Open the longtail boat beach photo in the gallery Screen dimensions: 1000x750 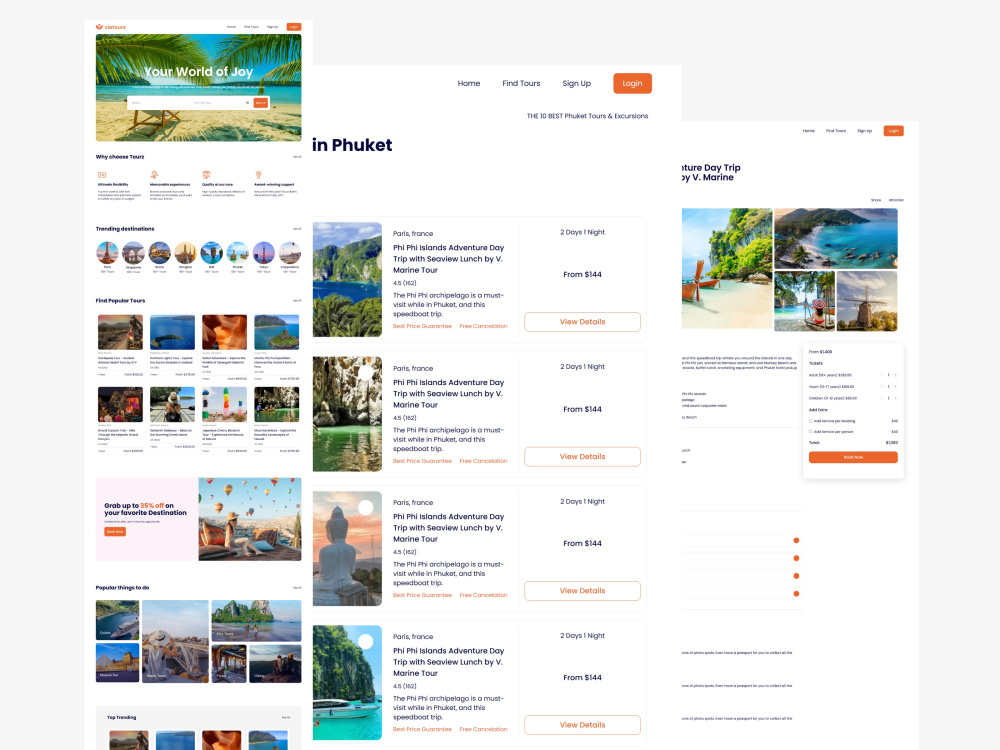coord(727,268)
